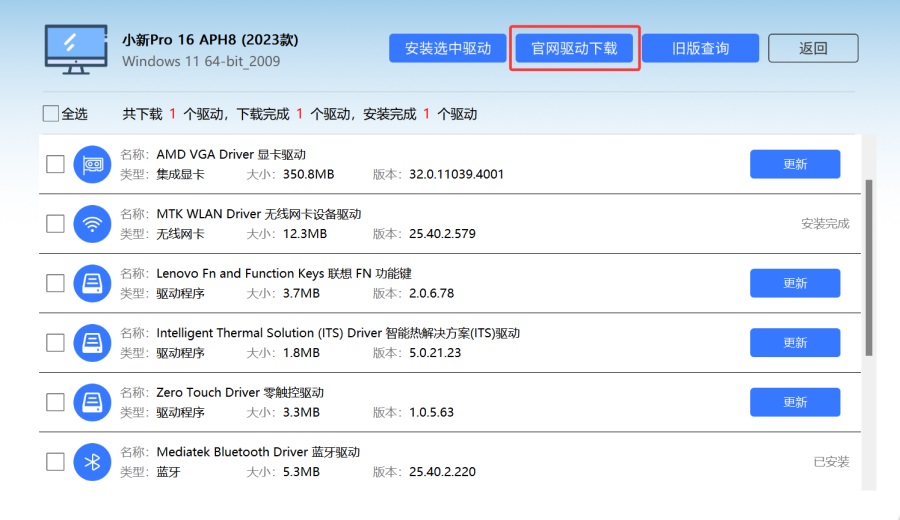Click the Zero Touch Driver 零触控驱动 name
Image resolution: width=900 pixels, height=520 pixels.
tap(240, 393)
